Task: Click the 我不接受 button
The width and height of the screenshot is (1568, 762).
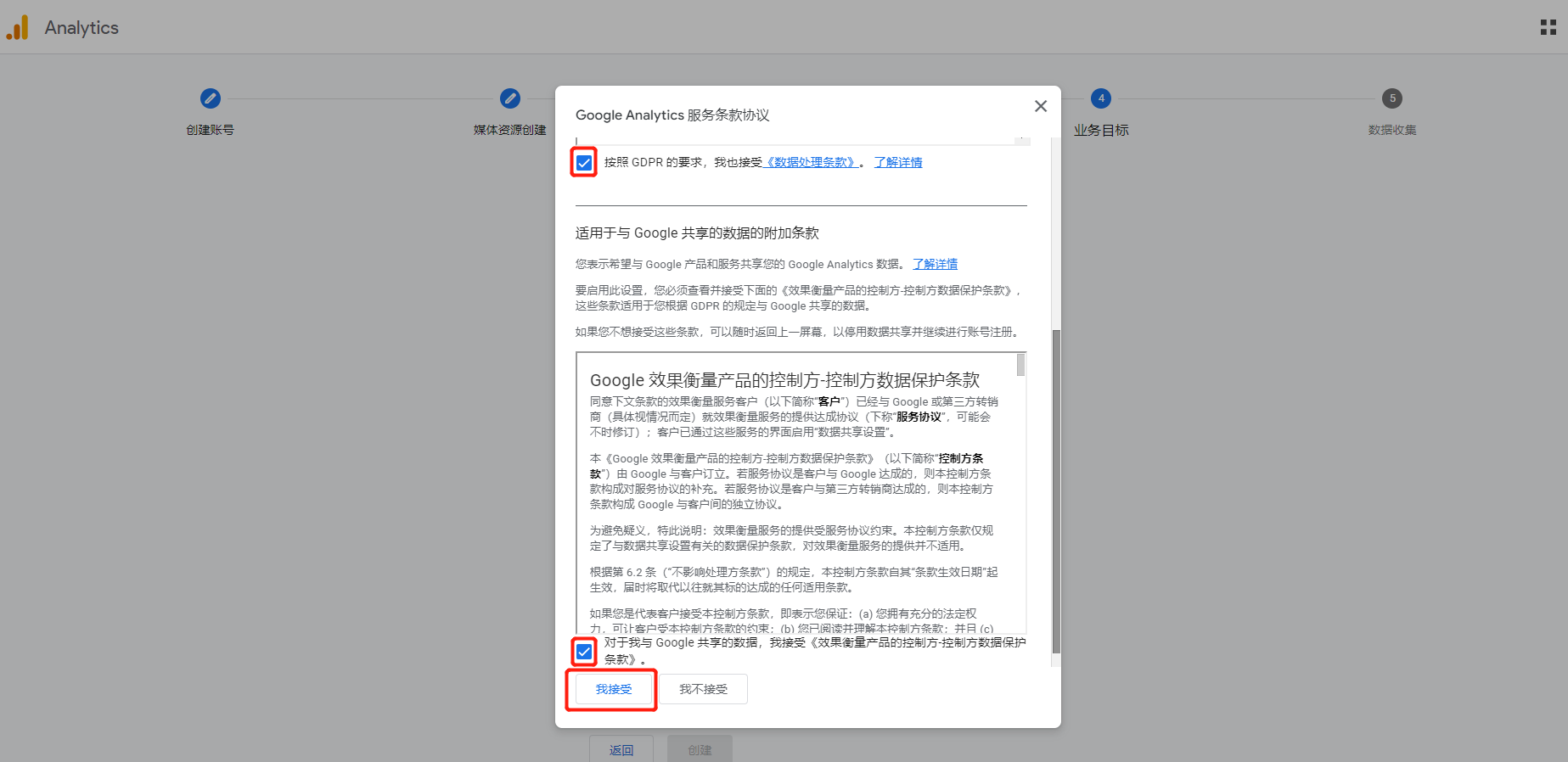Action: (x=704, y=689)
